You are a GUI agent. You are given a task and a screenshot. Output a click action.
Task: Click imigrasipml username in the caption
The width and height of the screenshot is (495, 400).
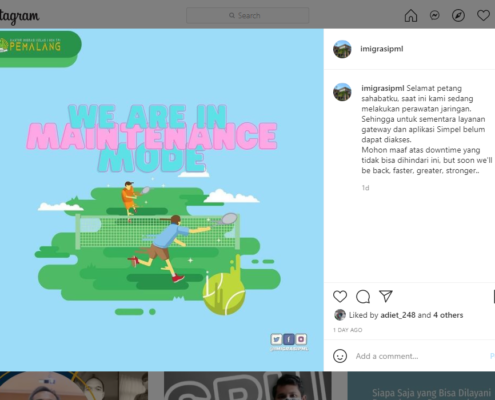[x=383, y=88]
